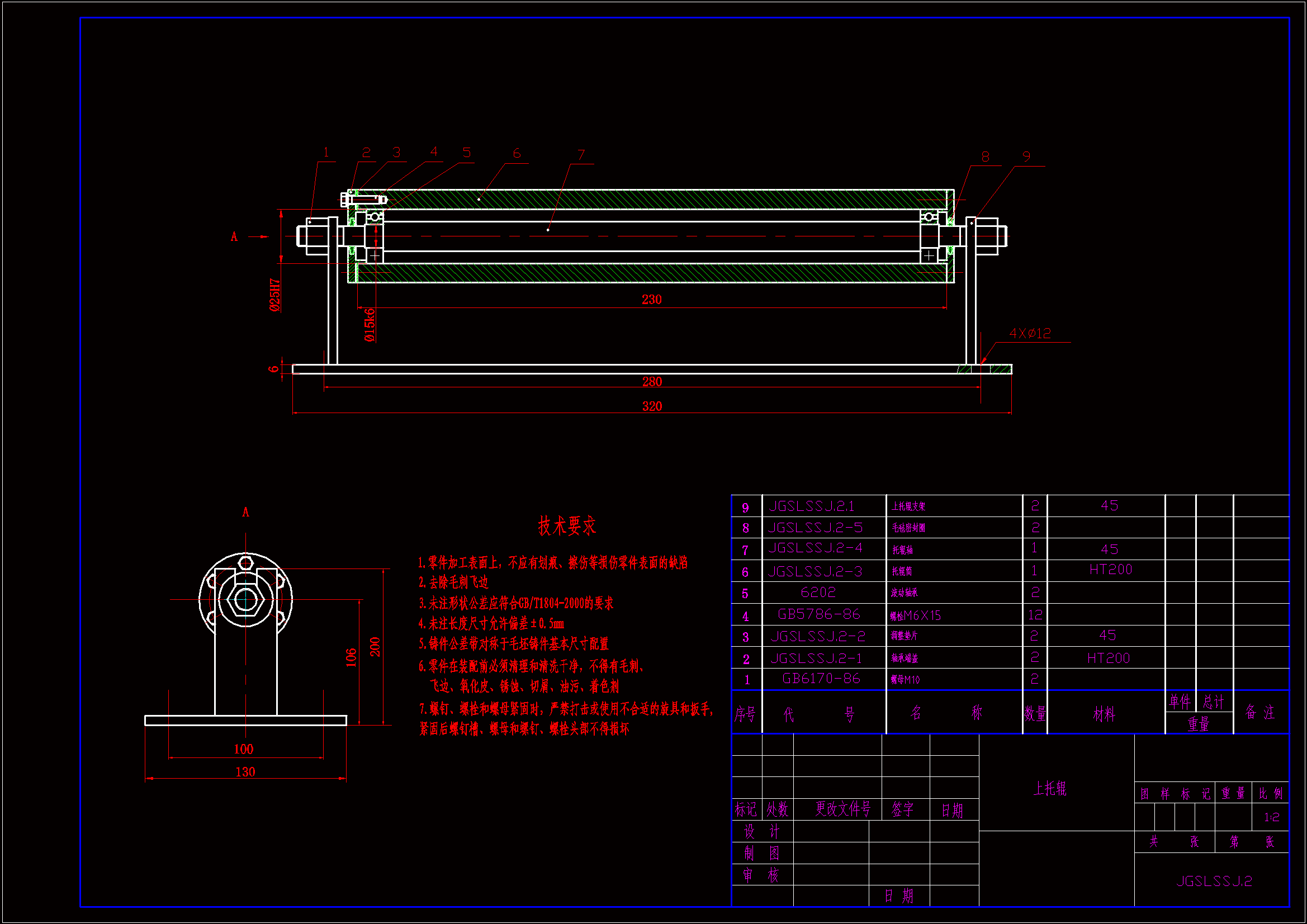Image resolution: width=1307 pixels, height=924 pixels.
Task: Select part balloon number 1
Action: click(x=326, y=153)
